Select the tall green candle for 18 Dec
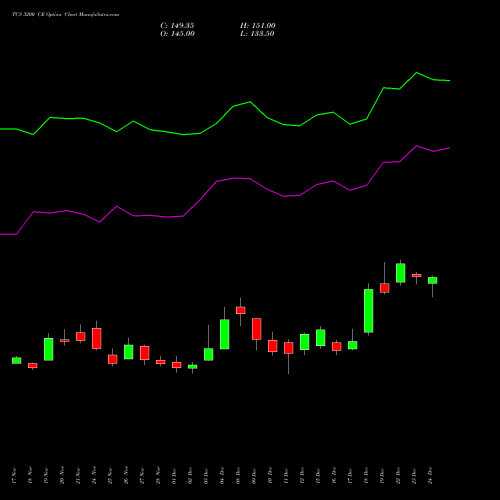The height and width of the screenshot is (500, 500). [x=368, y=311]
